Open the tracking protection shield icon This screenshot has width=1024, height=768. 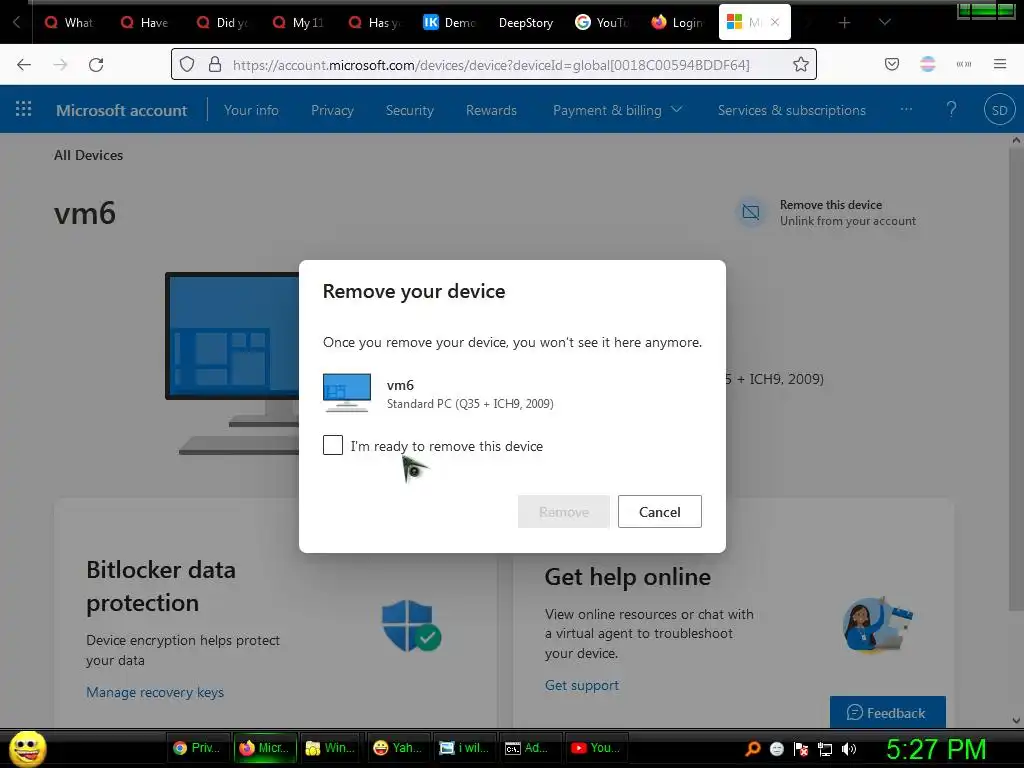click(187, 64)
